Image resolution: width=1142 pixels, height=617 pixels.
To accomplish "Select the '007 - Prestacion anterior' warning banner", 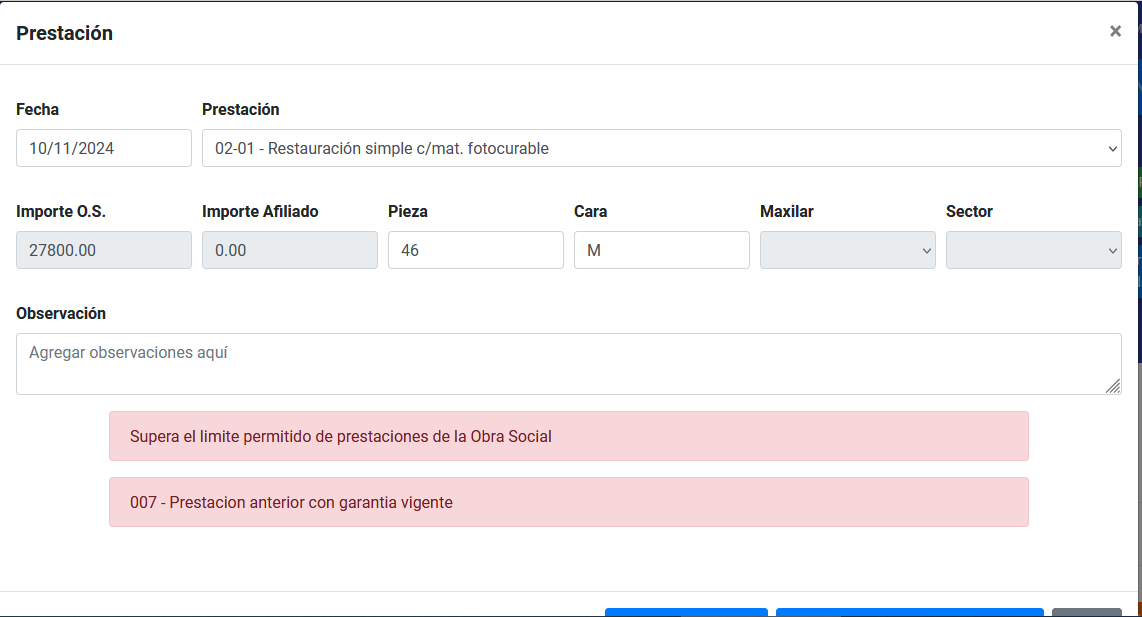I will (x=568, y=502).
